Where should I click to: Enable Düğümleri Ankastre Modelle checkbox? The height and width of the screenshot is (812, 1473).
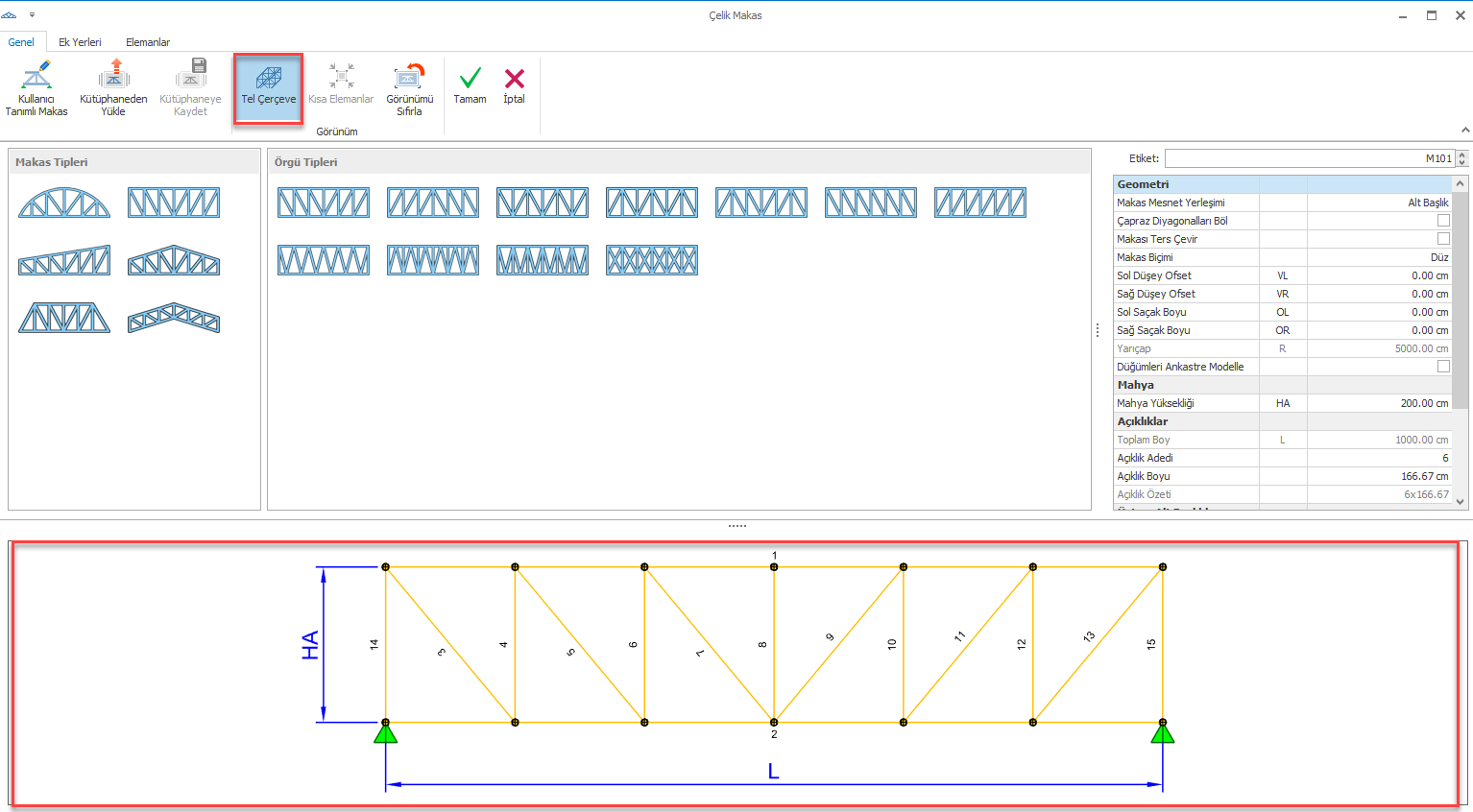pos(1443,367)
